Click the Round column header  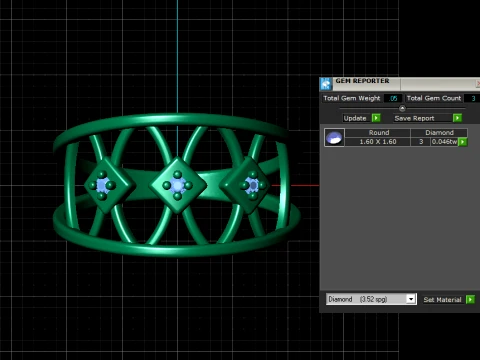[x=378, y=133]
